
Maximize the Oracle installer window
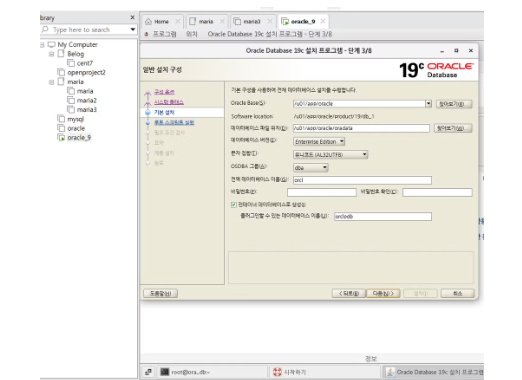[x=456, y=51]
